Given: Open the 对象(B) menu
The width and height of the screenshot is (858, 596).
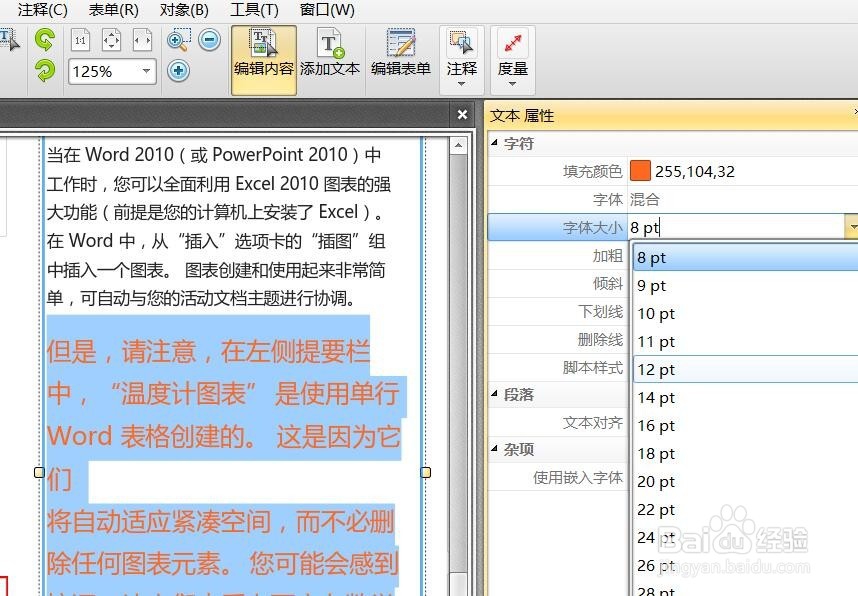Looking at the screenshot, I should point(184,10).
